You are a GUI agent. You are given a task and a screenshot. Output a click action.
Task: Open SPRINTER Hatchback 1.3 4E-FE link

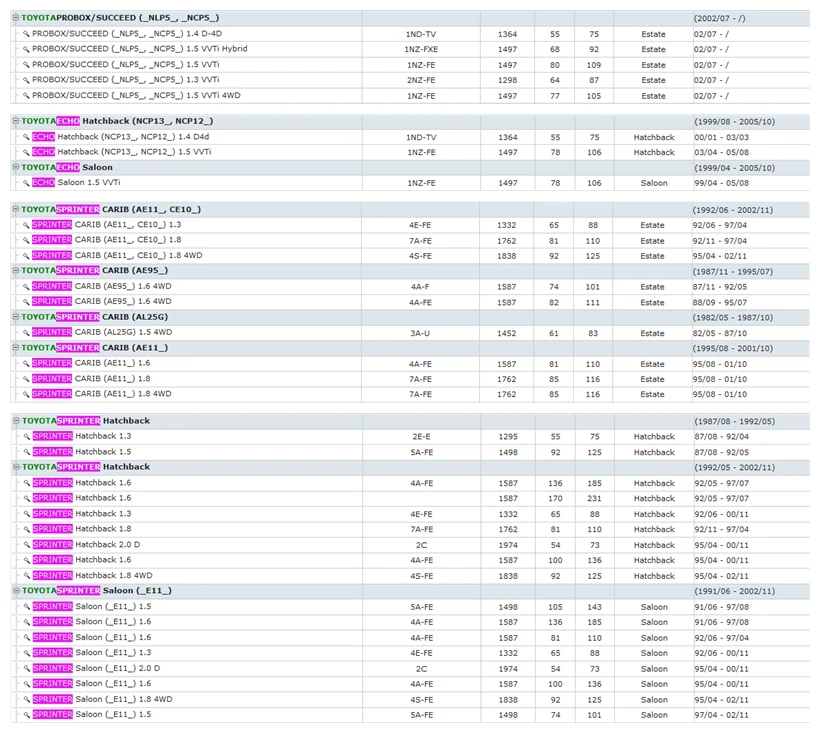pos(82,514)
